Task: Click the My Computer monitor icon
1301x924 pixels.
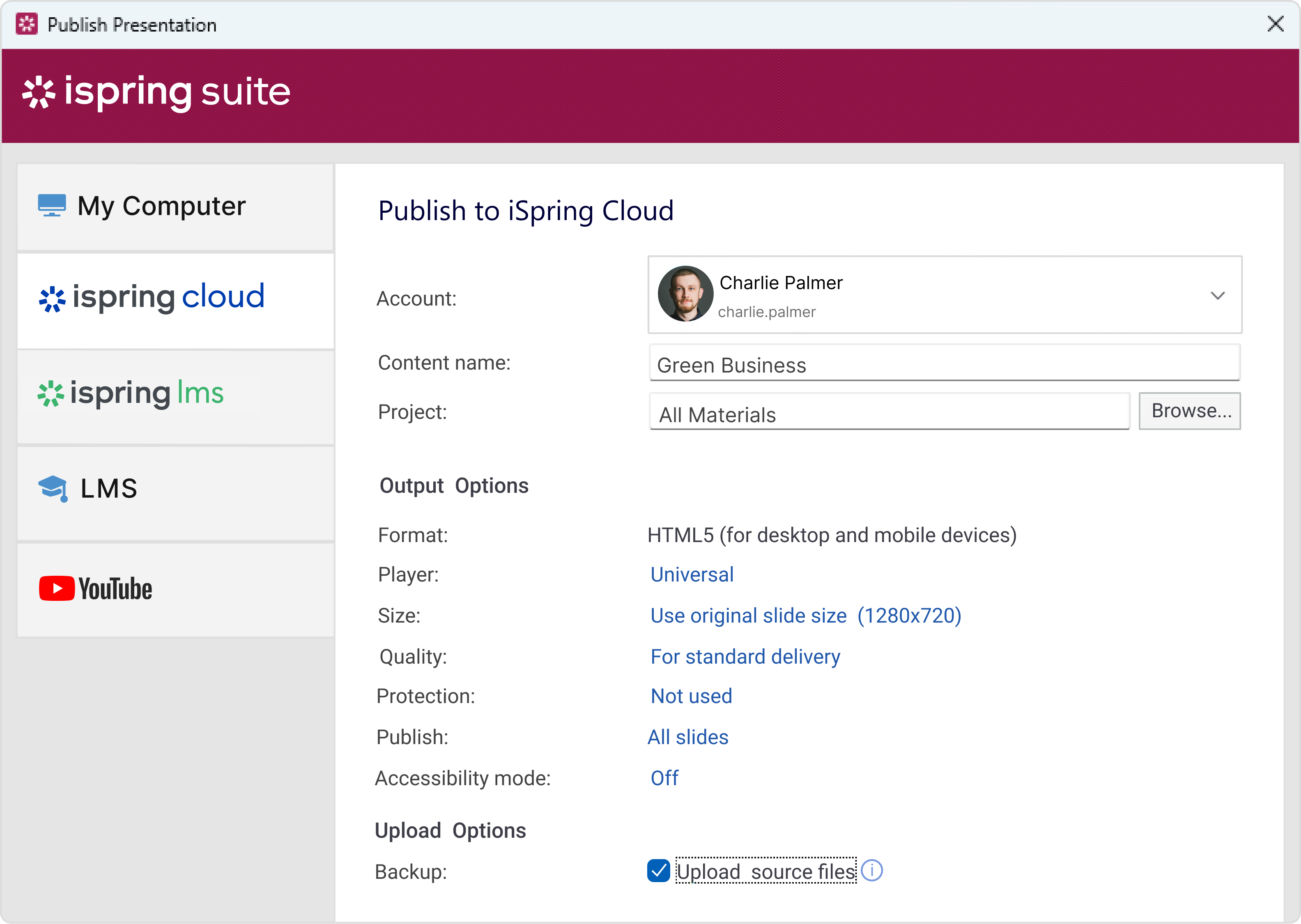Action: tap(52, 205)
